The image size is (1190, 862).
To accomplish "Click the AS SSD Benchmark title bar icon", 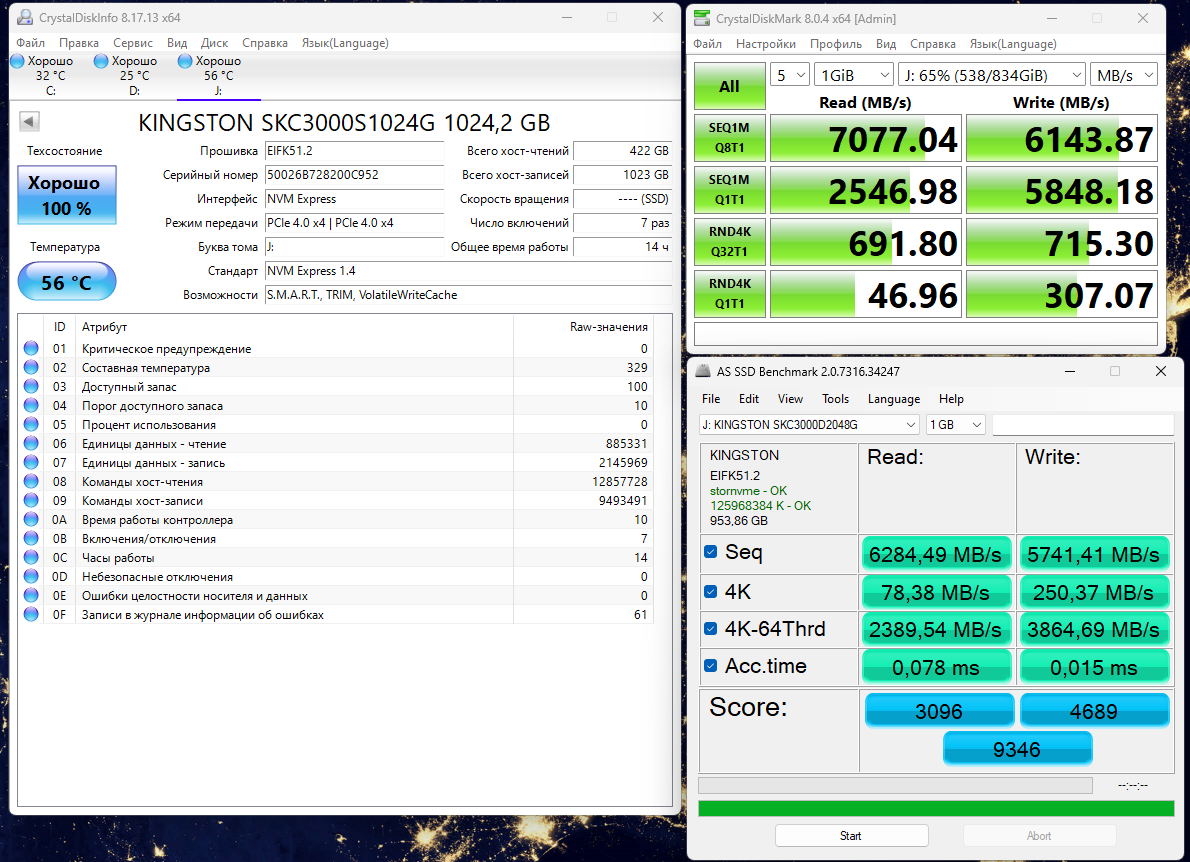I will tap(703, 371).
